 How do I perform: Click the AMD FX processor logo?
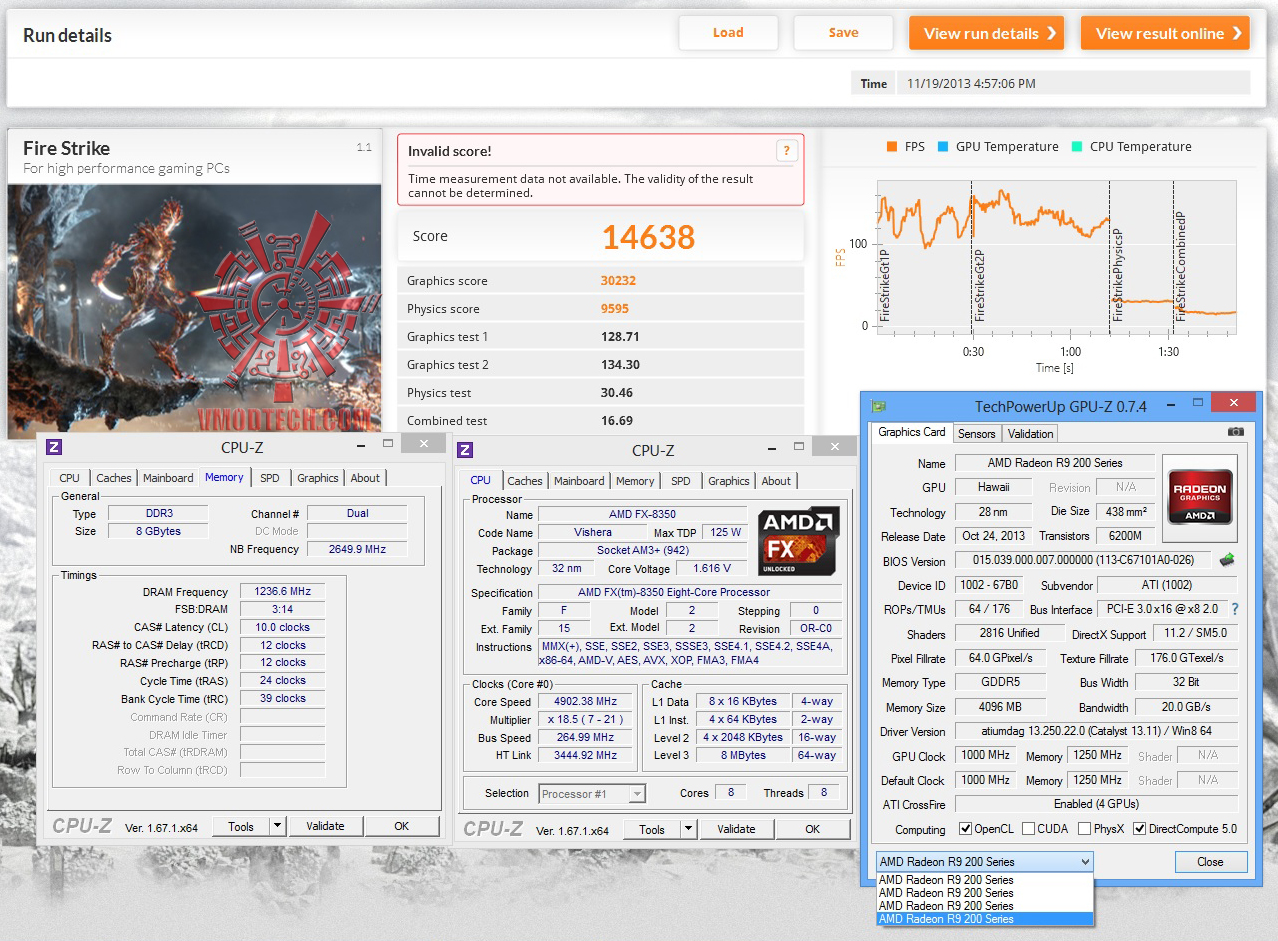coord(798,540)
